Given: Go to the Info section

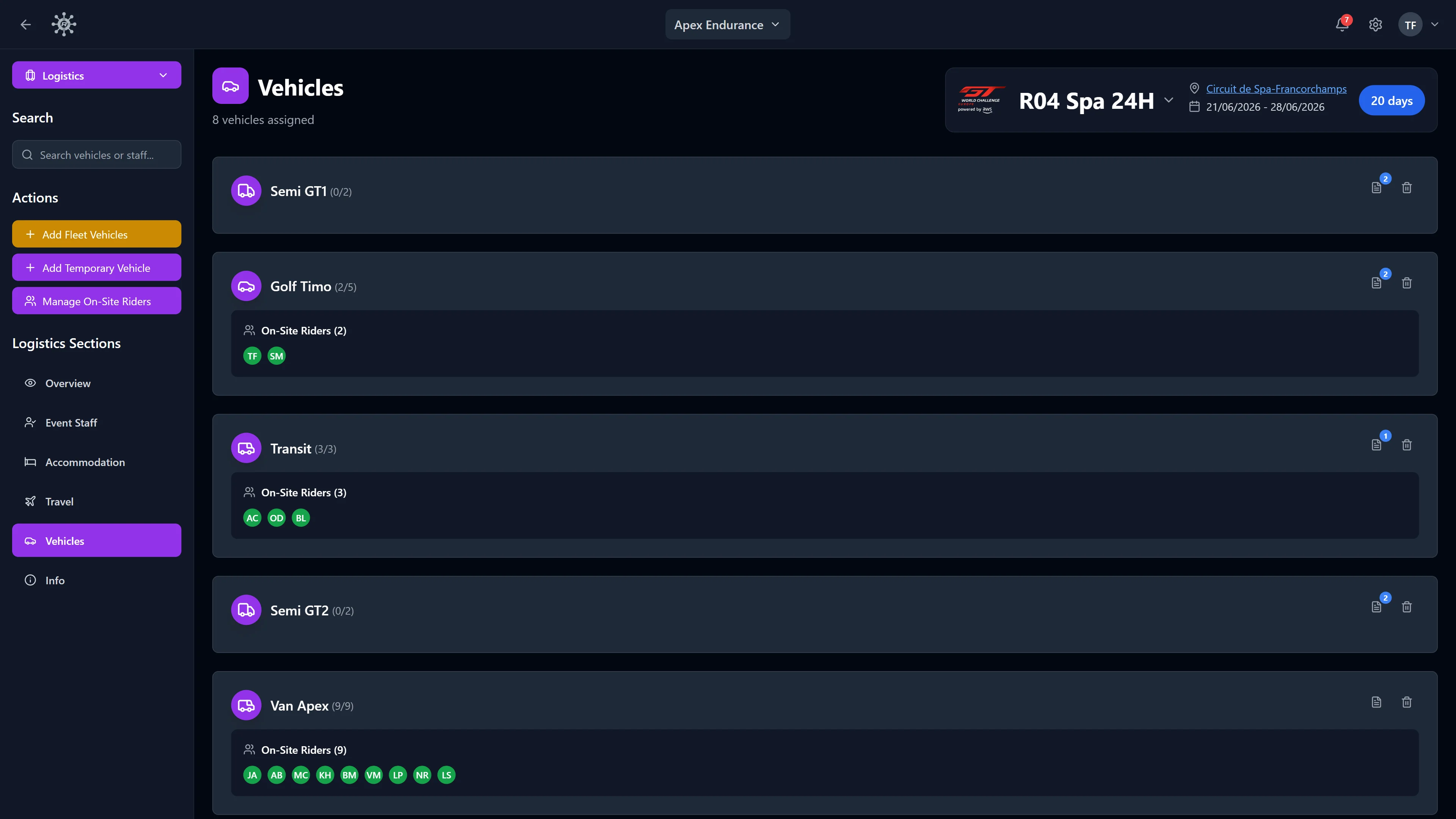Looking at the screenshot, I should (x=97, y=581).
